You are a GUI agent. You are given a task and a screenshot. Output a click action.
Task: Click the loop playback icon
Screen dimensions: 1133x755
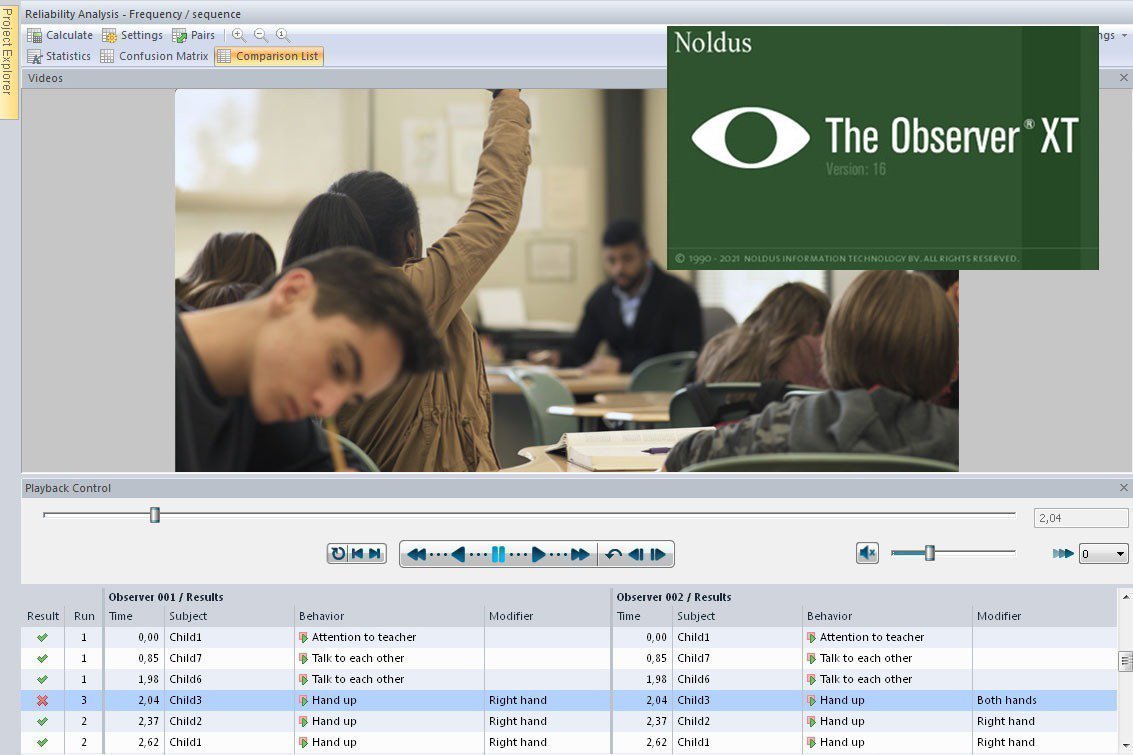338,554
